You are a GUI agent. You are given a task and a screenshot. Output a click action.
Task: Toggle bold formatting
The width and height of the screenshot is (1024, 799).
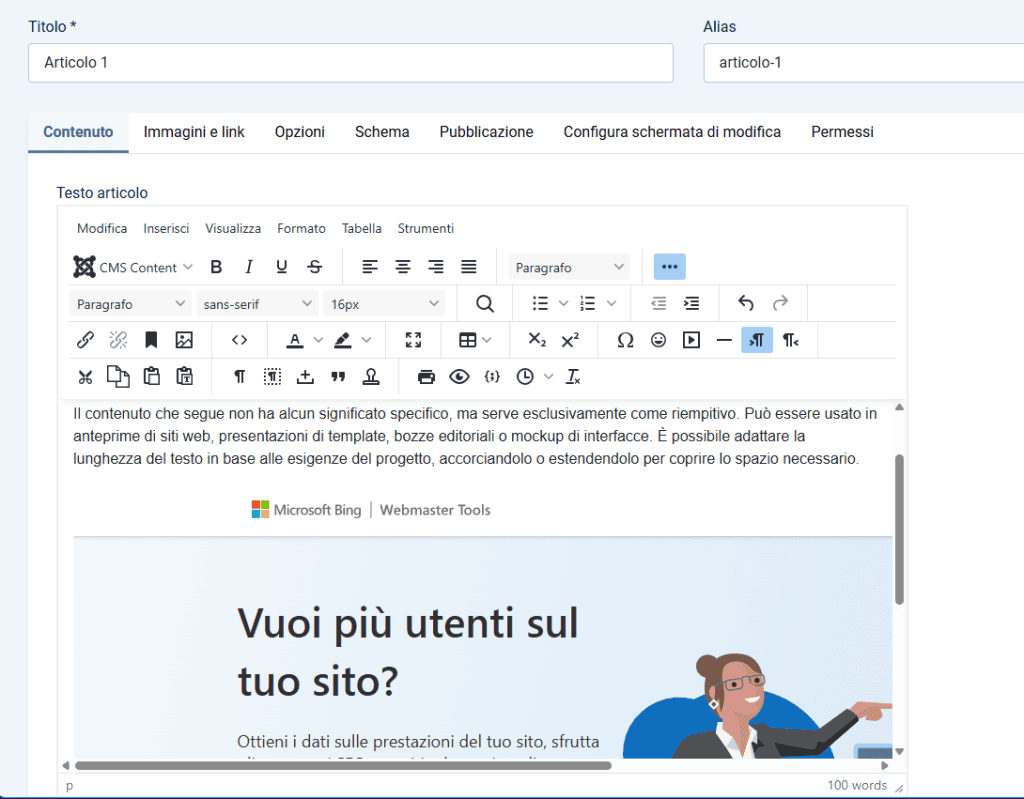[216, 266]
